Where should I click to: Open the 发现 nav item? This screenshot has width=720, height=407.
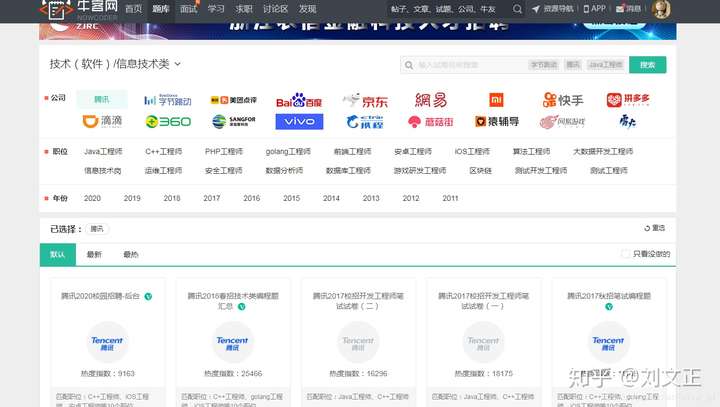coord(307,9)
